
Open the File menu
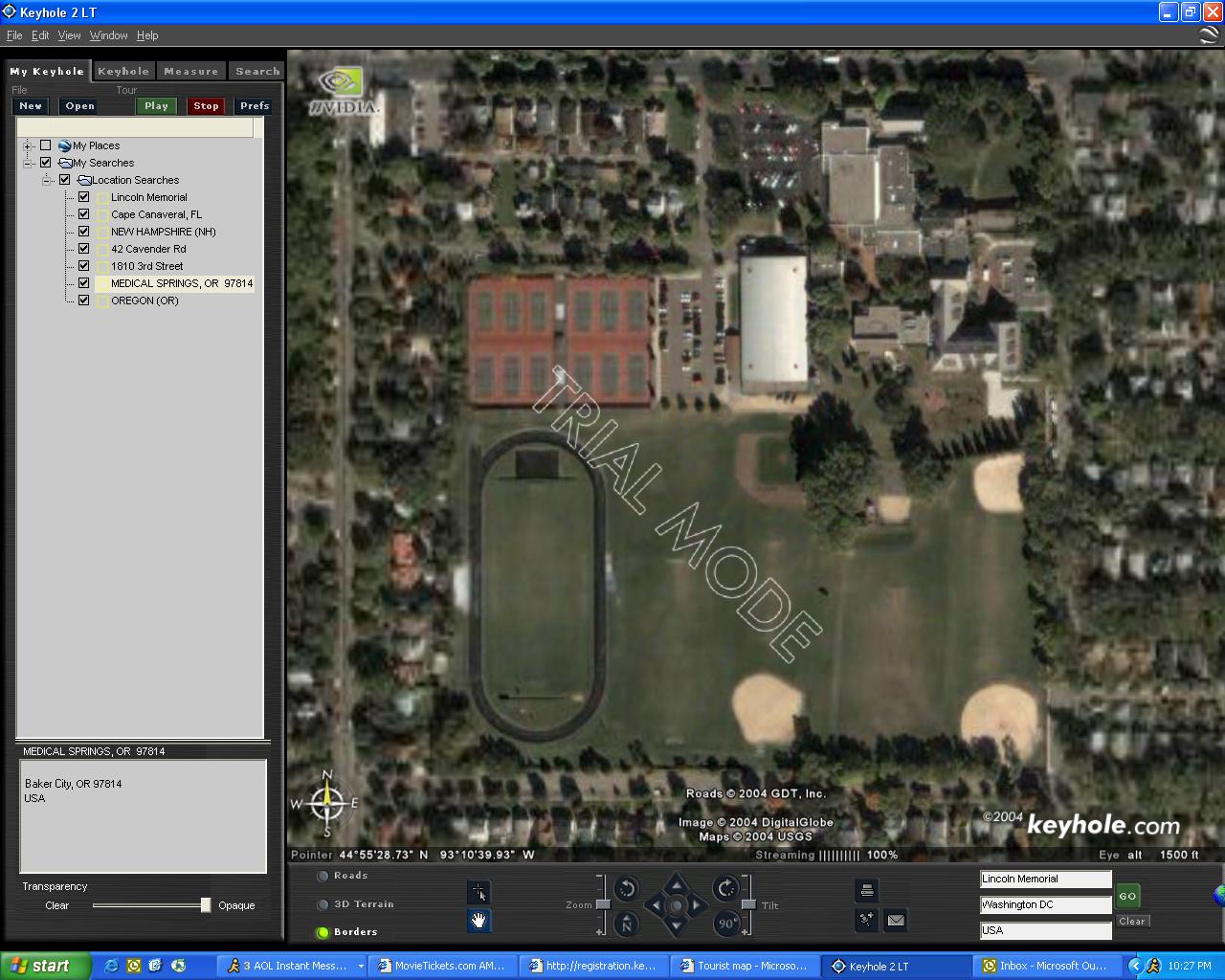[x=14, y=35]
